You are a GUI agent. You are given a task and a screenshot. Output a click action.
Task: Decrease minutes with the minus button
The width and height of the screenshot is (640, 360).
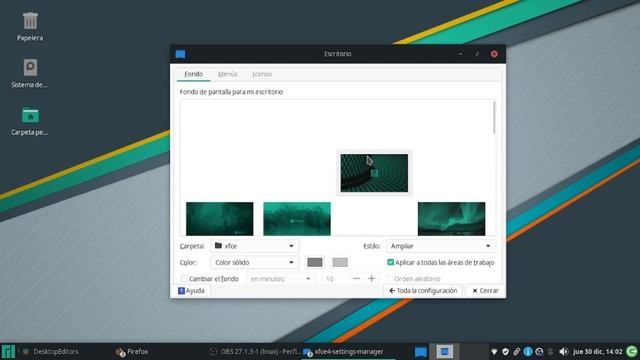[x=356, y=279]
